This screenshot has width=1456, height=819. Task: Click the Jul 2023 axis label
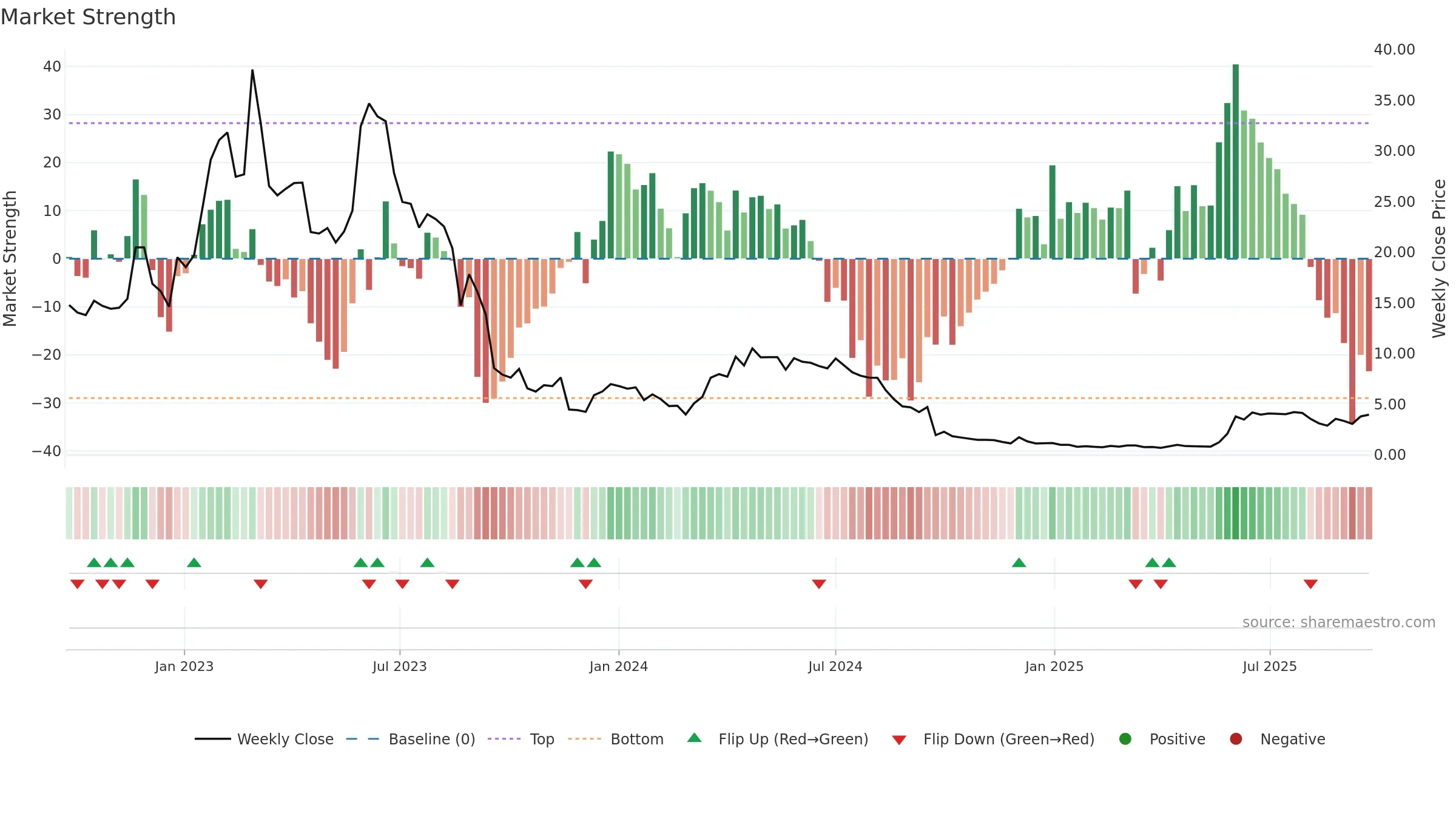[400, 666]
